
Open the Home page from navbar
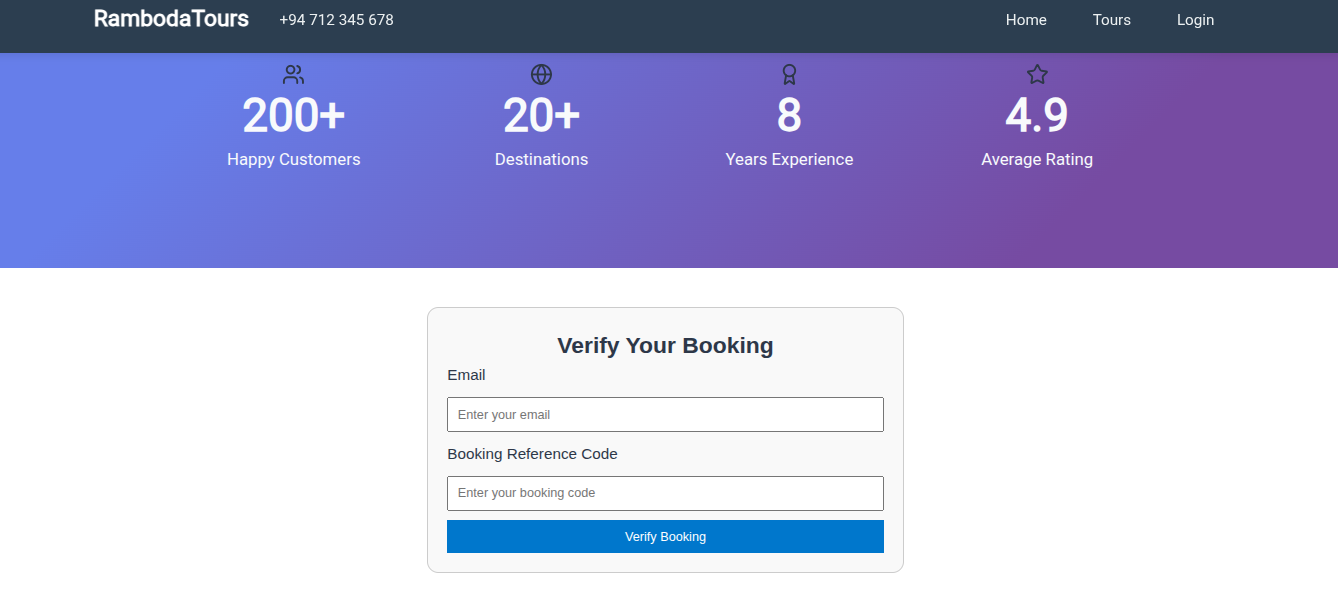1026,20
